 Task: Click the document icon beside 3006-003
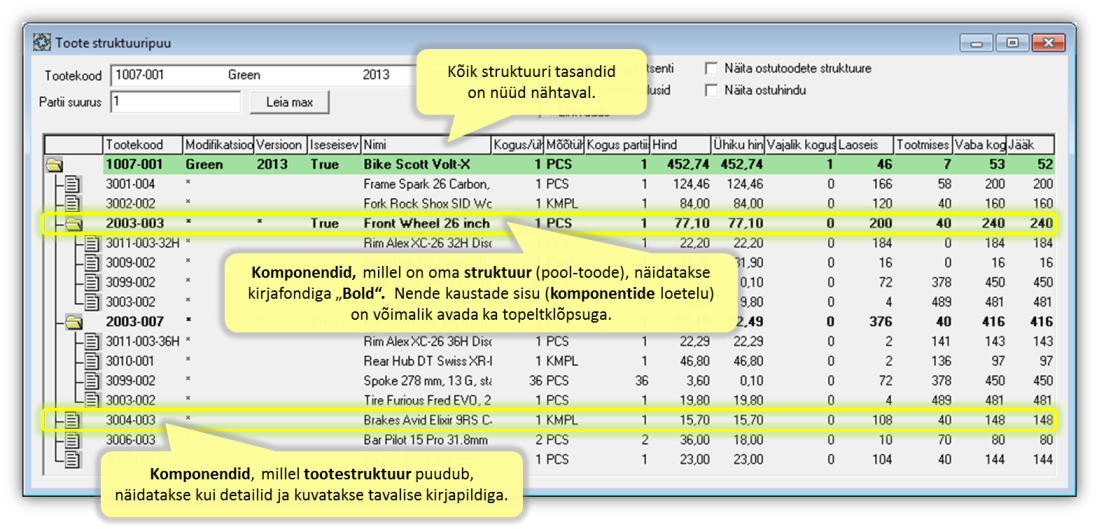(74, 440)
